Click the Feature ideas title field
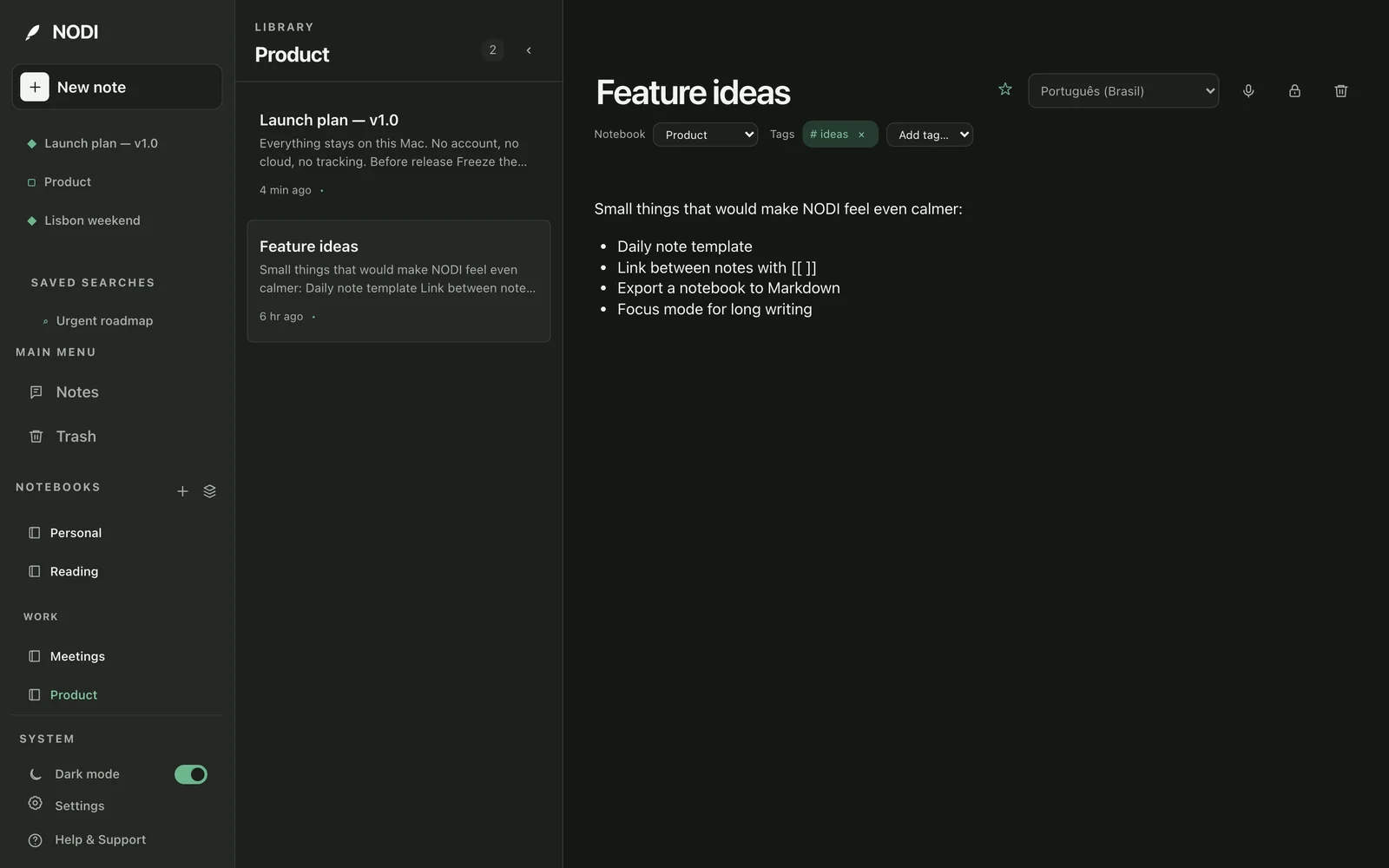This screenshot has height=868, width=1389. coord(693,92)
